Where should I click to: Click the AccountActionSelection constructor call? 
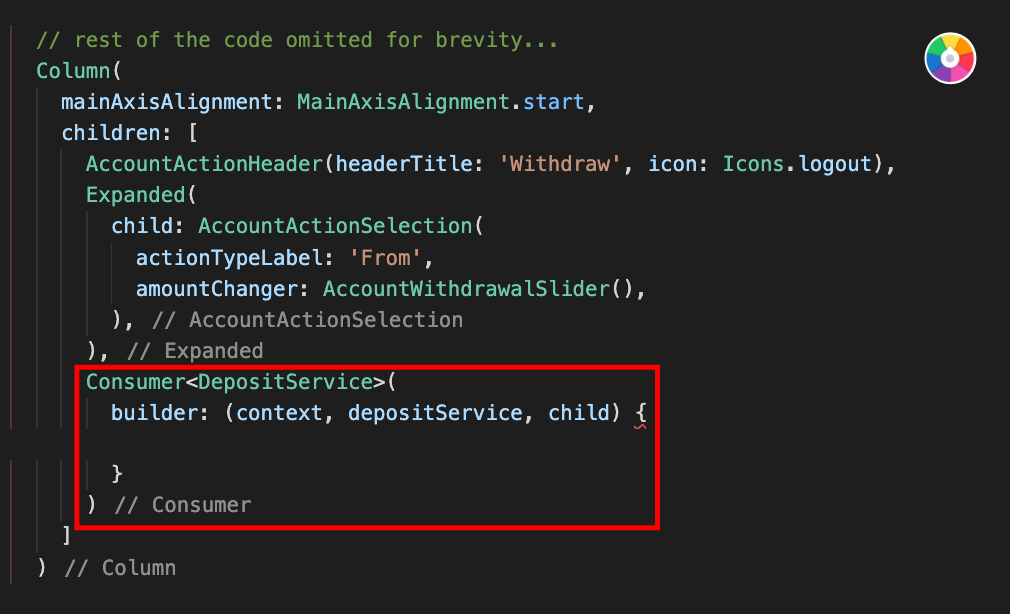(x=336, y=225)
